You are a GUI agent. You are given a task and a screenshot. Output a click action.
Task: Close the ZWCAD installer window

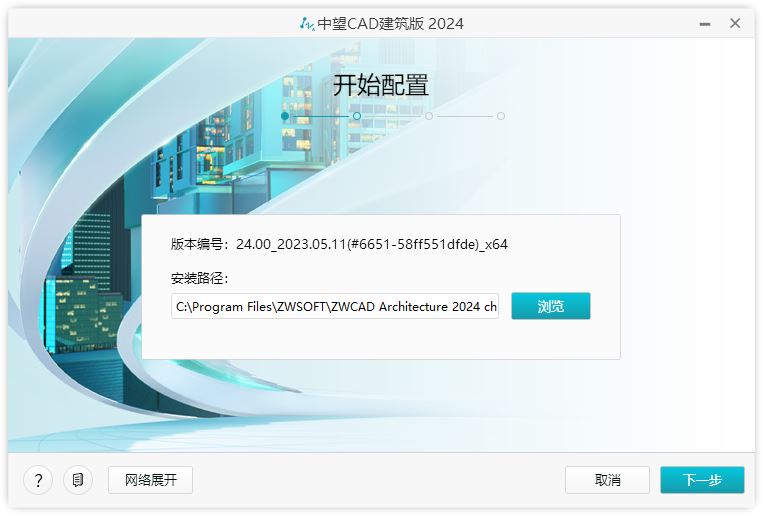click(735, 23)
